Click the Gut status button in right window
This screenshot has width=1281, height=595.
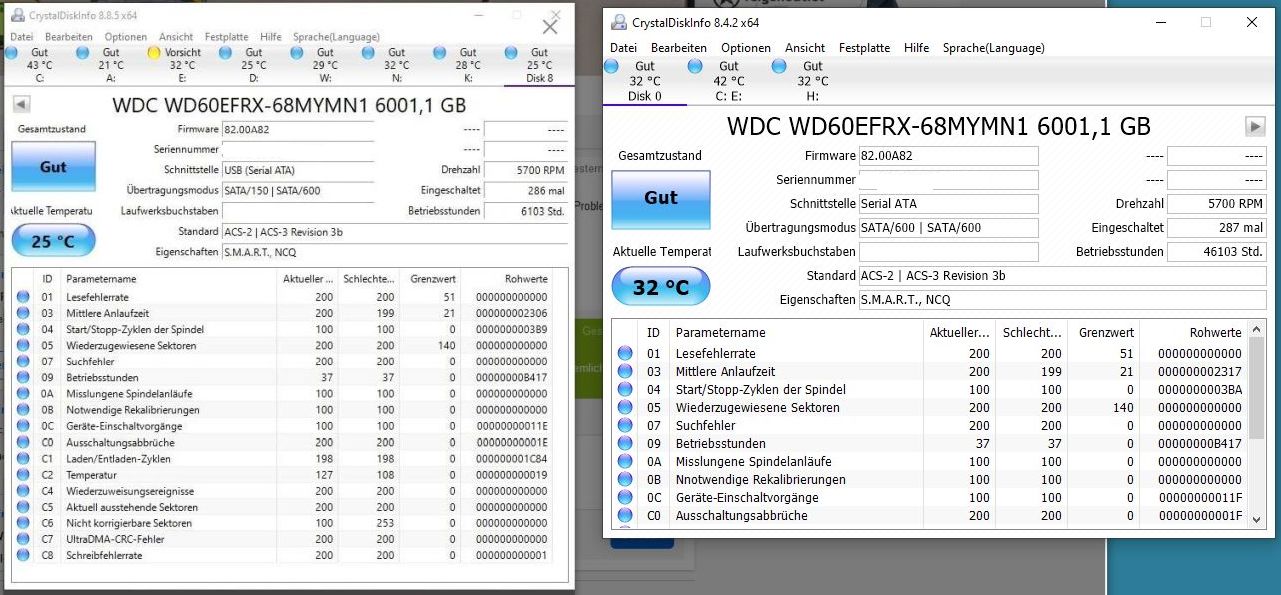pyautogui.click(x=660, y=199)
